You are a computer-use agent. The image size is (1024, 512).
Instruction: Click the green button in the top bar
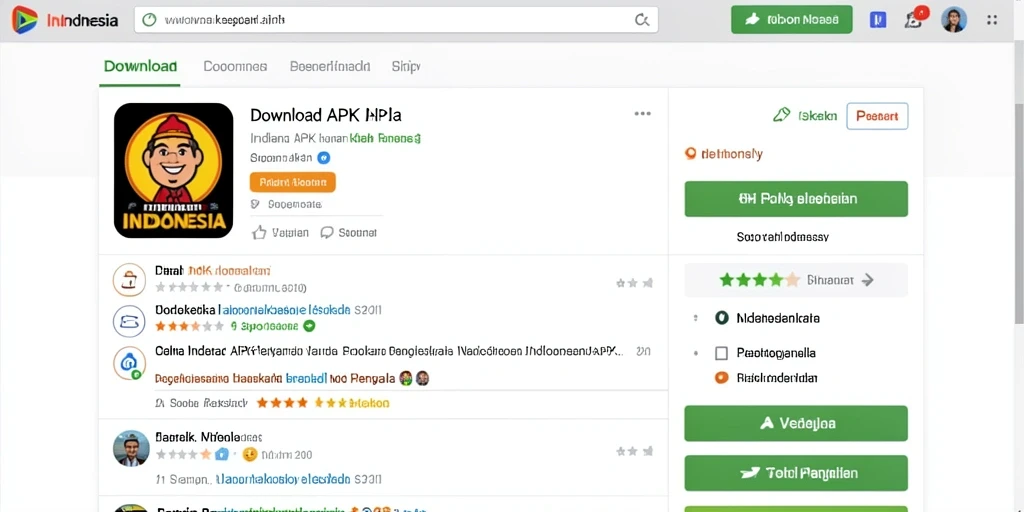792,20
